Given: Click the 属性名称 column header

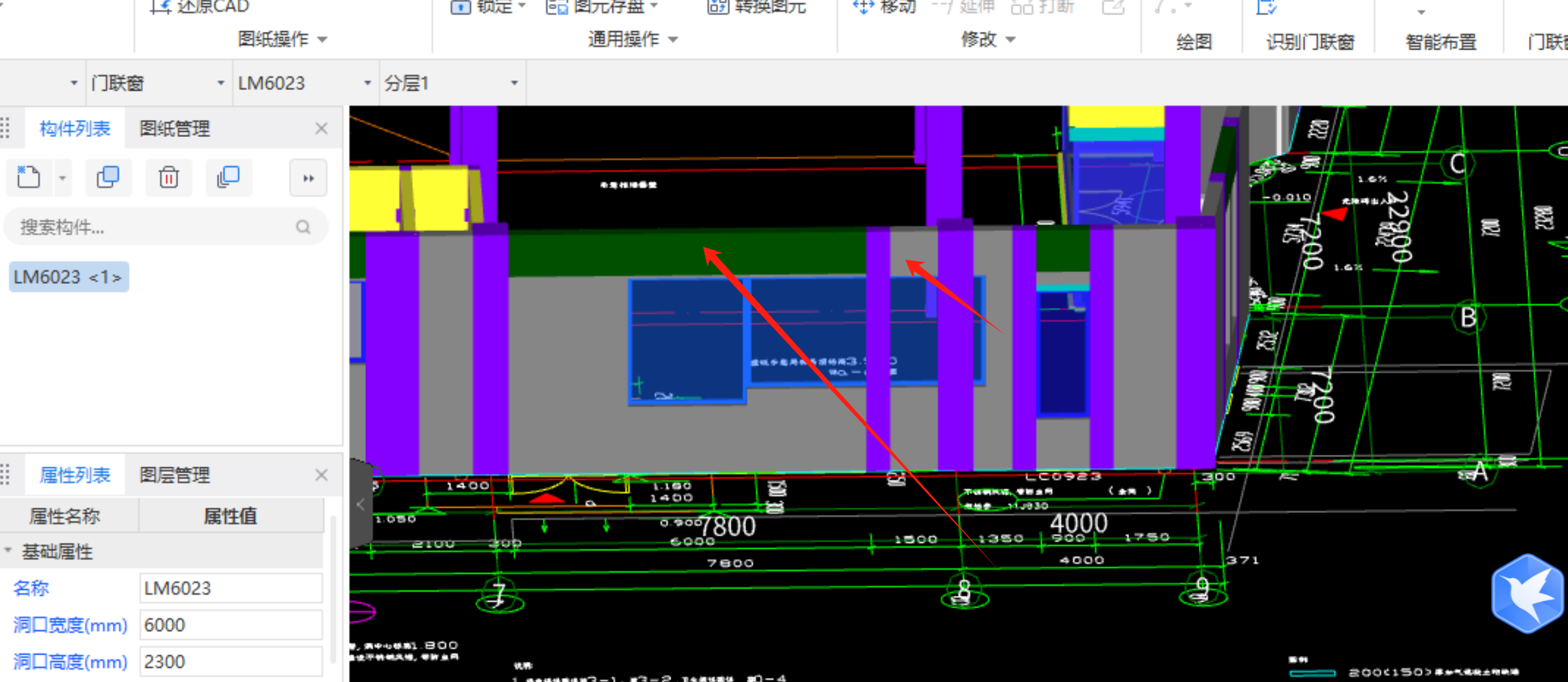Looking at the screenshot, I should pyautogui.click(x=65, y=516).
